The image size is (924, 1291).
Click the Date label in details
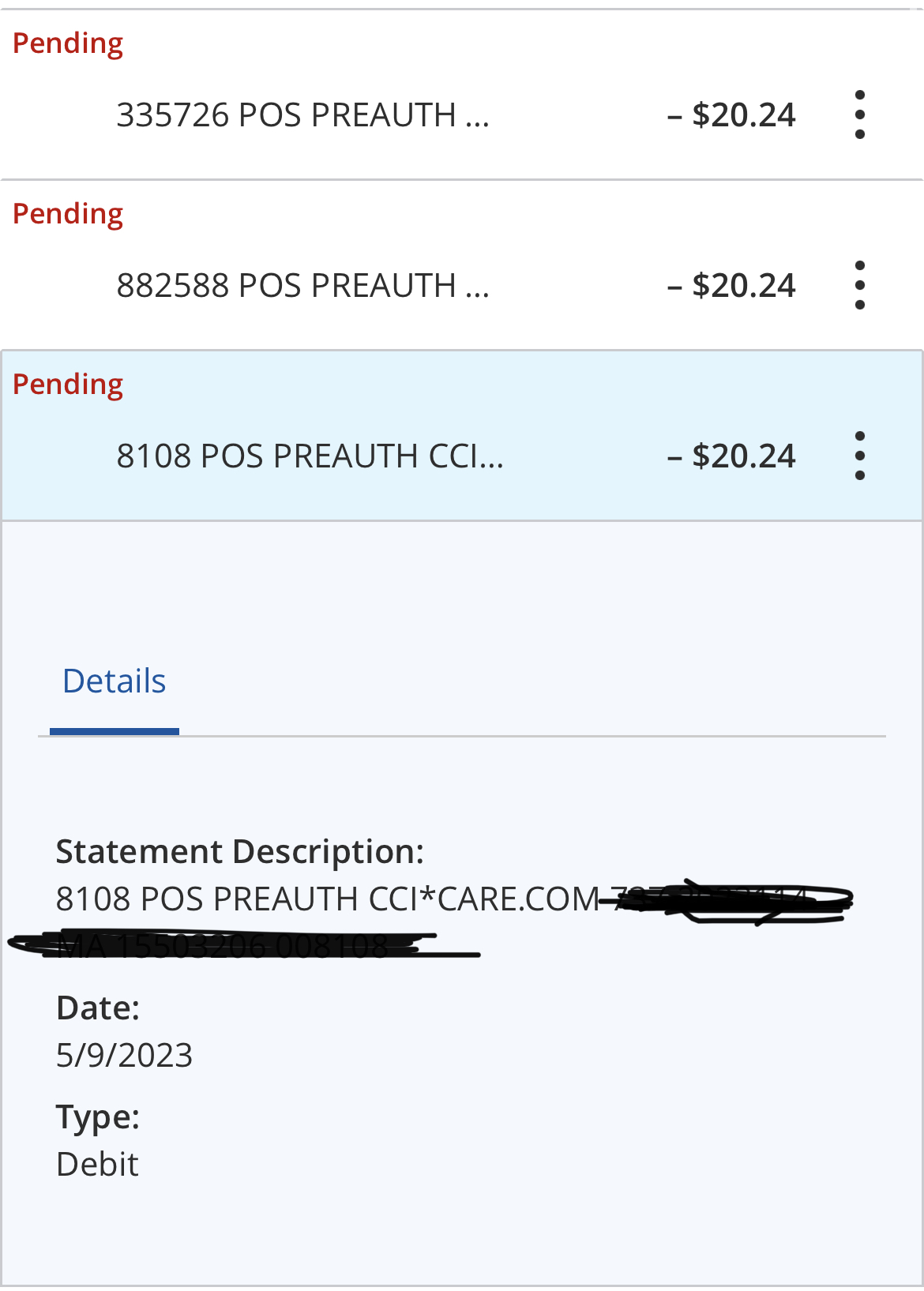coord(98,1008)
